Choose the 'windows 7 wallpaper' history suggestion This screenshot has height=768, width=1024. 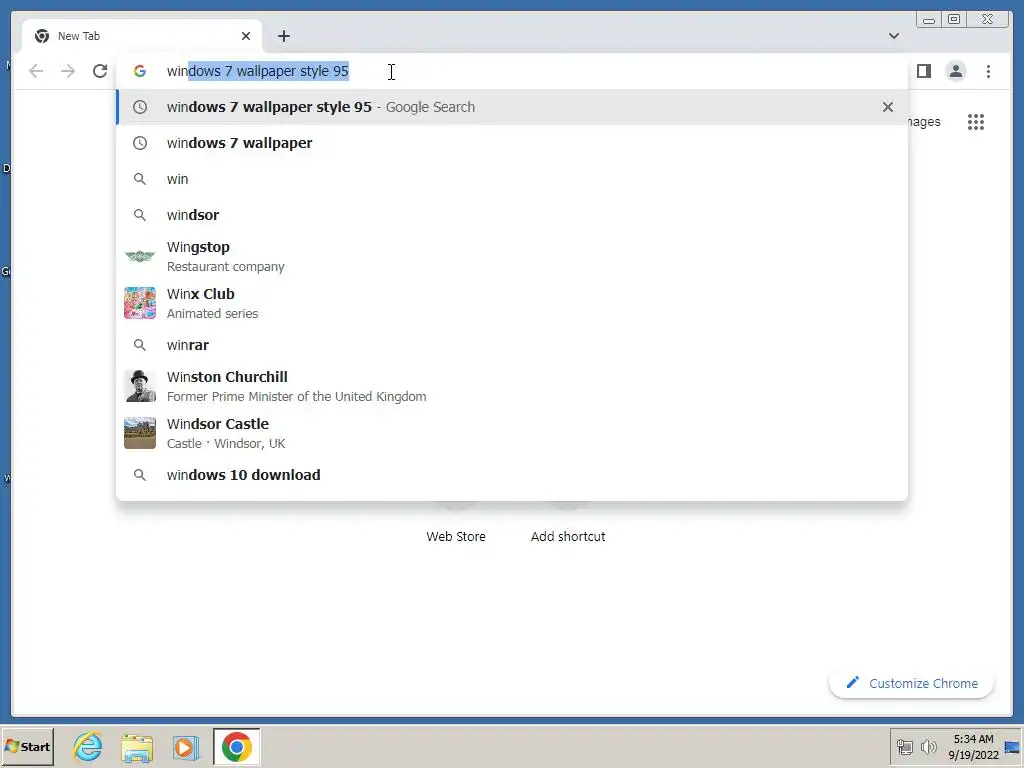(x=511, y=143)
